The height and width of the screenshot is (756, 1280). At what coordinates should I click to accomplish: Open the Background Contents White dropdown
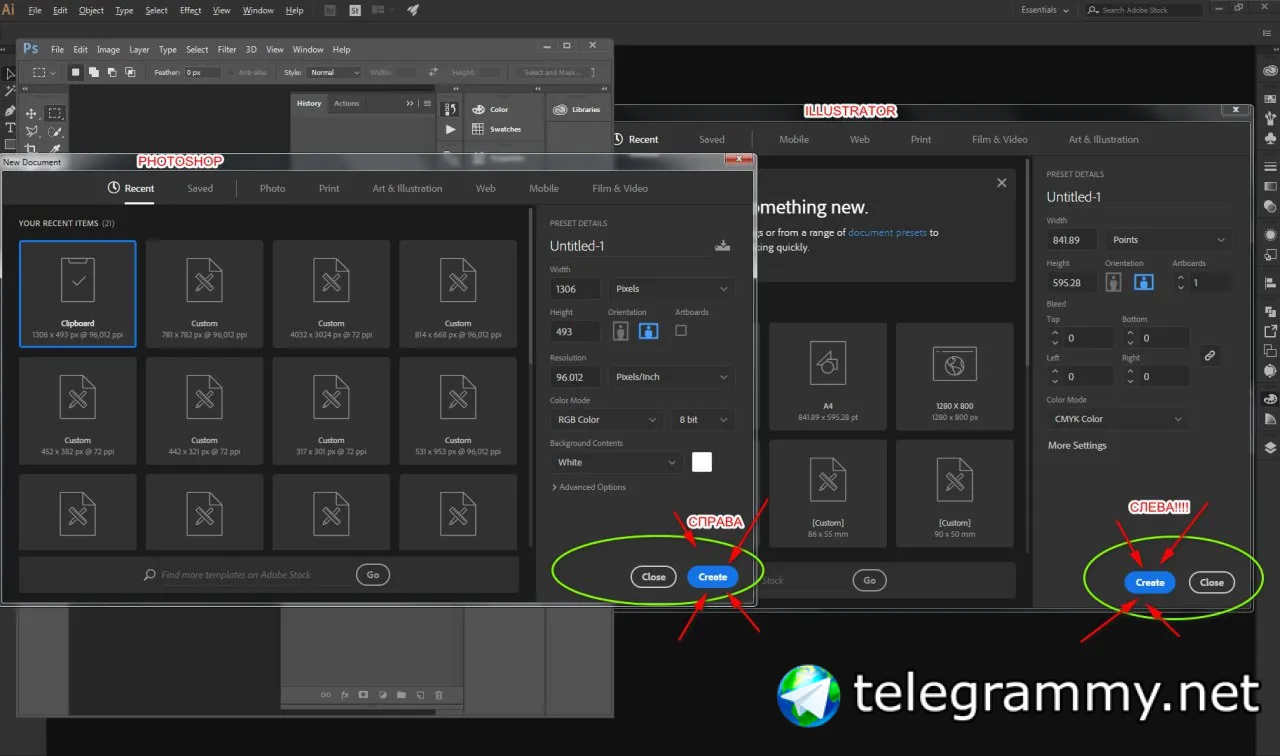coord(617,462)
